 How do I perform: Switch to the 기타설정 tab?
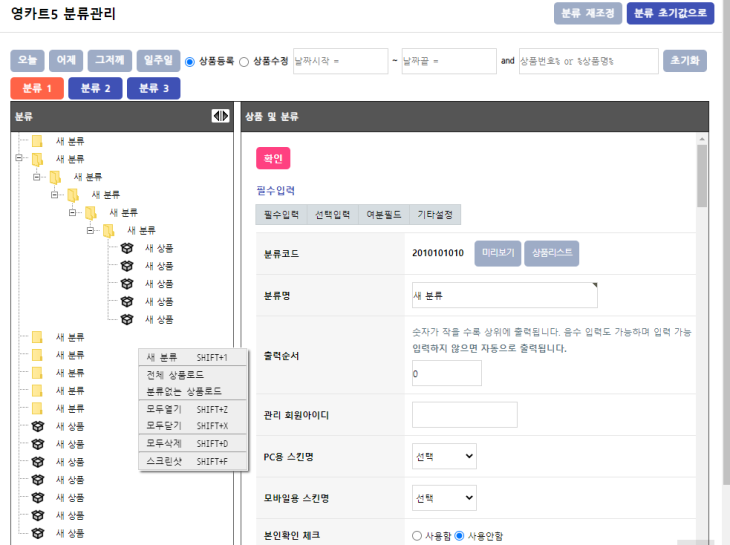point(435,215)
